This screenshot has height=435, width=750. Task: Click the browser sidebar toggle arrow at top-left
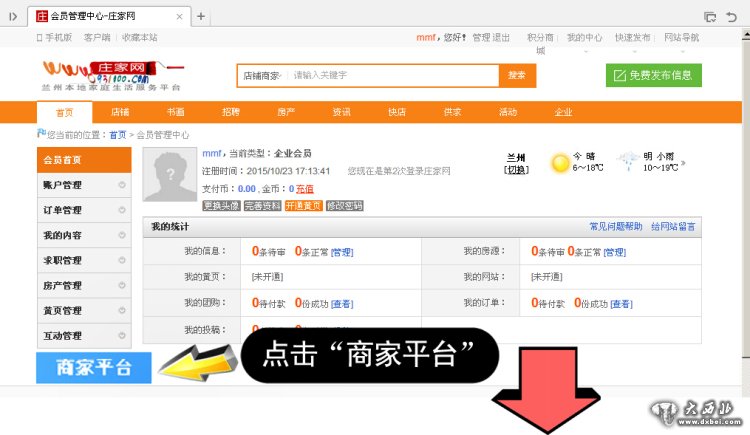pyautogui.click(x=13, y=16)
